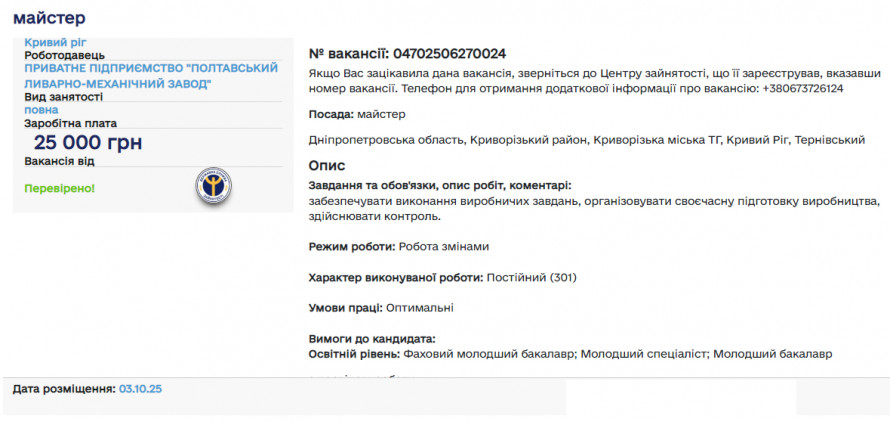
Task: Click the Перевірено! verified label
Action: click(60, 187)
